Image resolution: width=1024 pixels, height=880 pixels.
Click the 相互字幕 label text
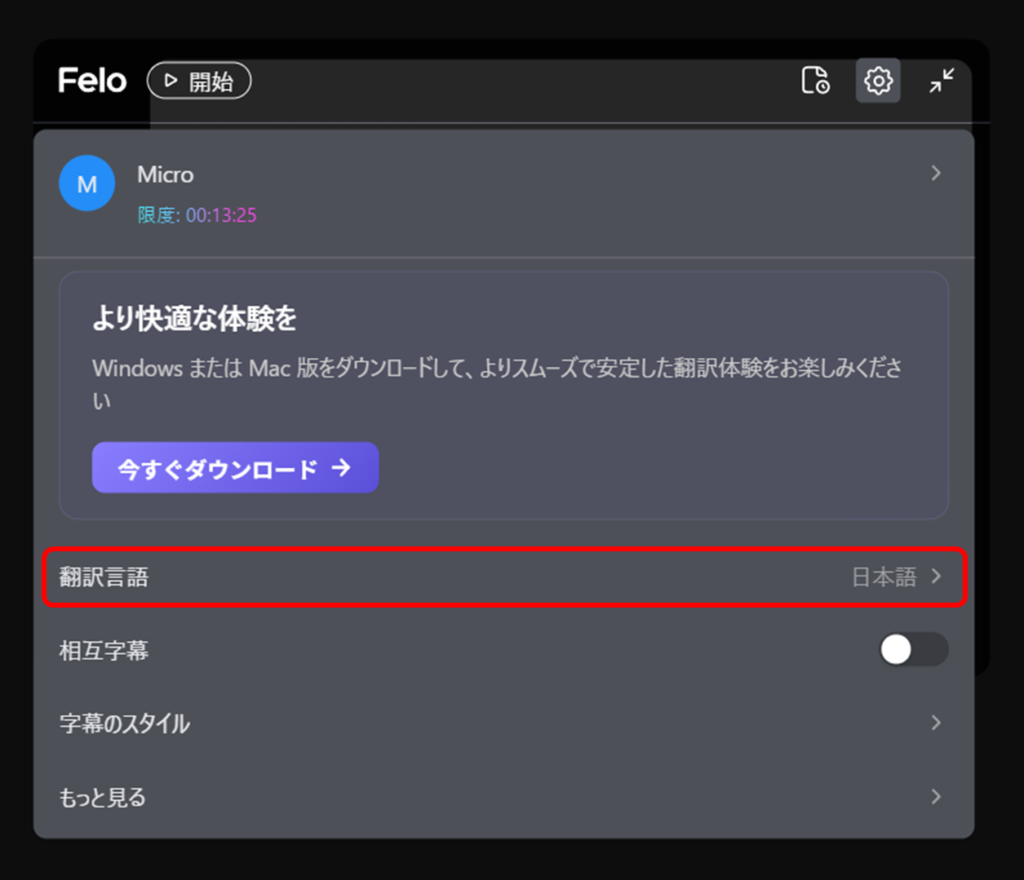[x=104, y=651]
